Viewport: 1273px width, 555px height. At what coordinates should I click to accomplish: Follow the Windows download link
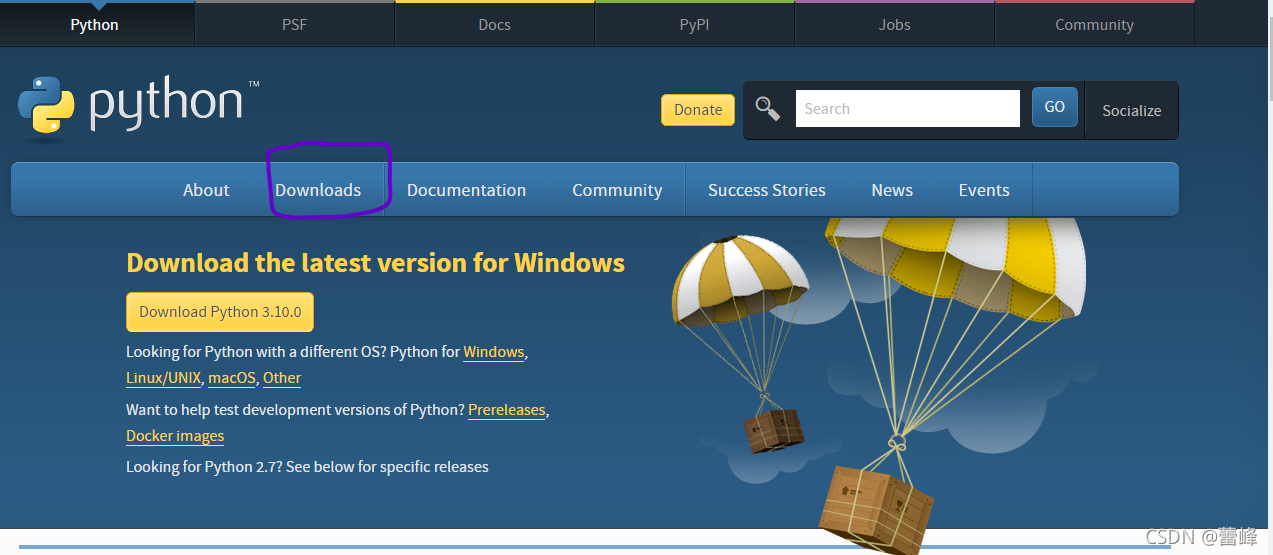tap(494, 352)
